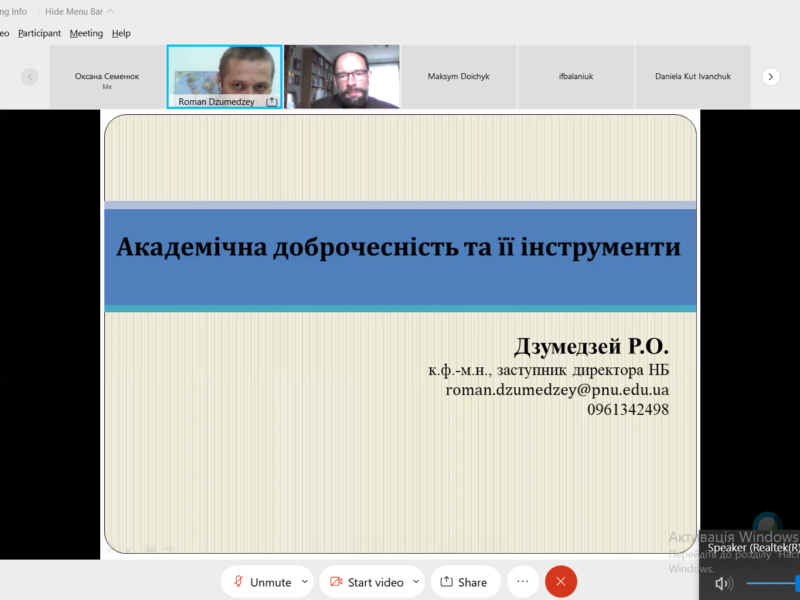Click the speaker volume icon
Image resolution: width=800 pixels, height=600 pixels.
(x=723, y=583)
